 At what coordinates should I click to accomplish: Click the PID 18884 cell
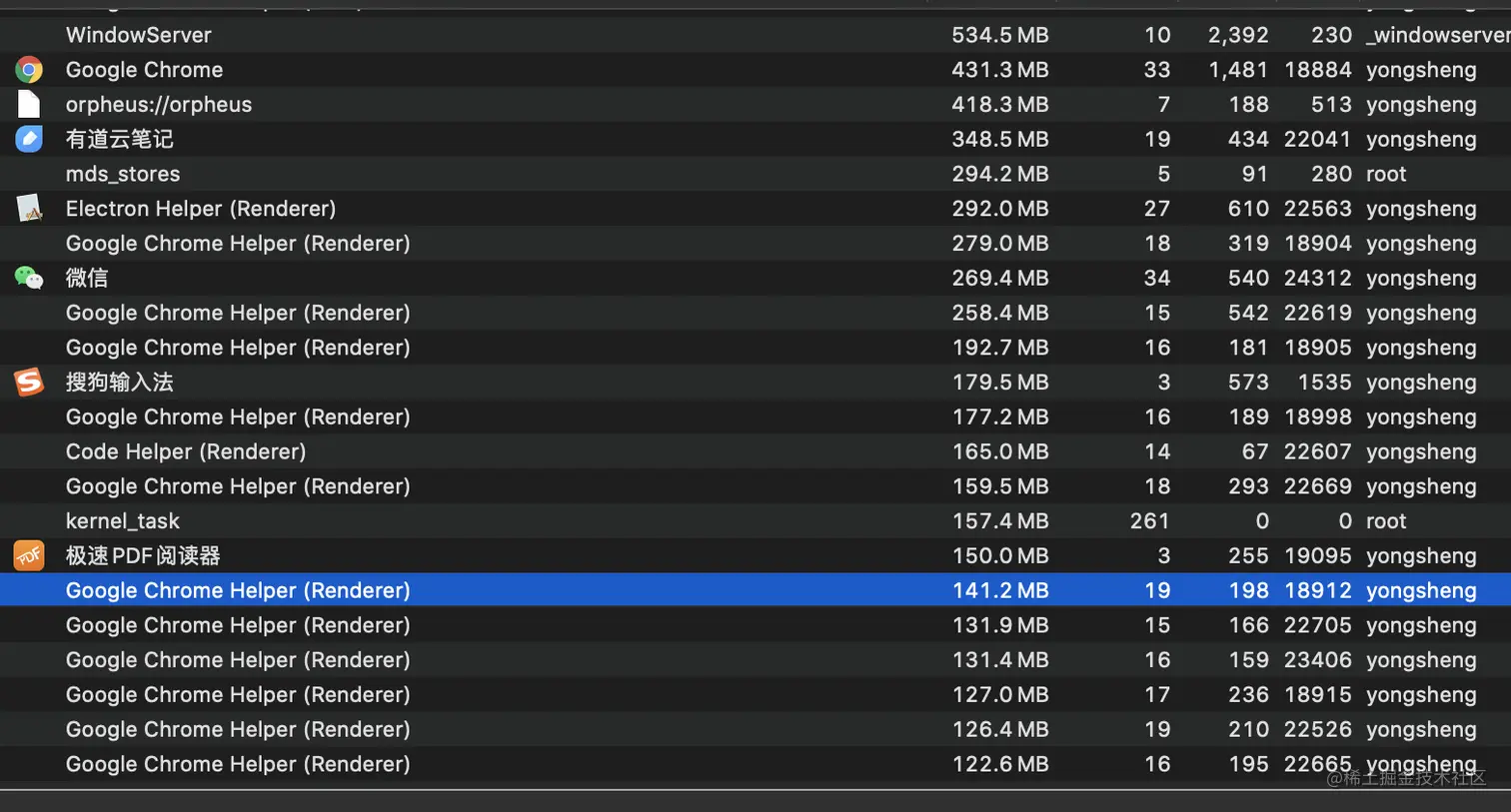1318,70
